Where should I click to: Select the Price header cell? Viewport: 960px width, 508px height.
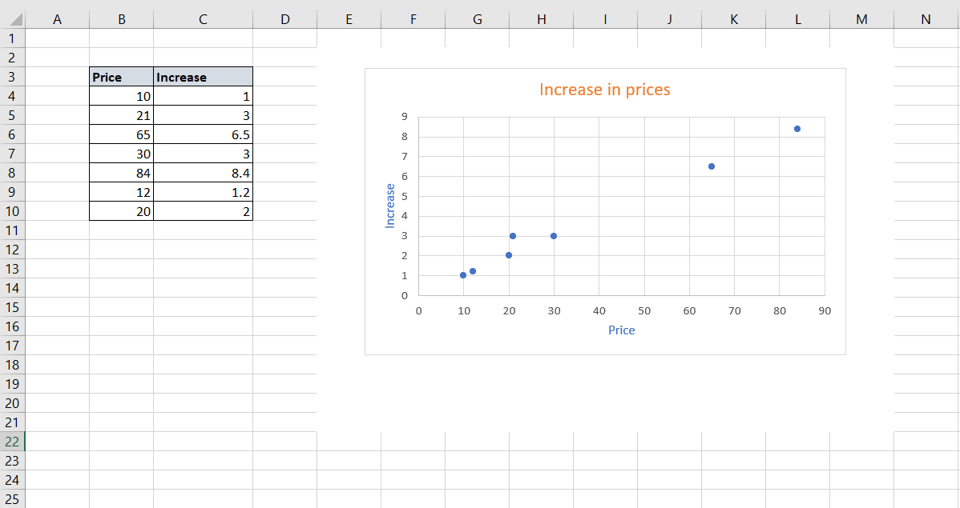121,77
